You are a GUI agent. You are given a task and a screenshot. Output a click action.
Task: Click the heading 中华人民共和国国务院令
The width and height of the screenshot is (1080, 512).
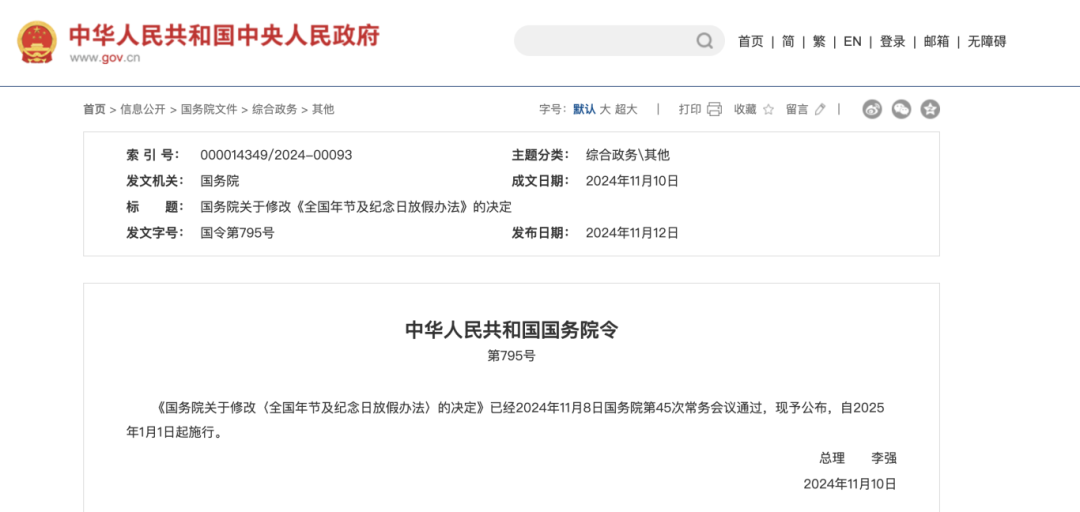click(x=511, y=331)
